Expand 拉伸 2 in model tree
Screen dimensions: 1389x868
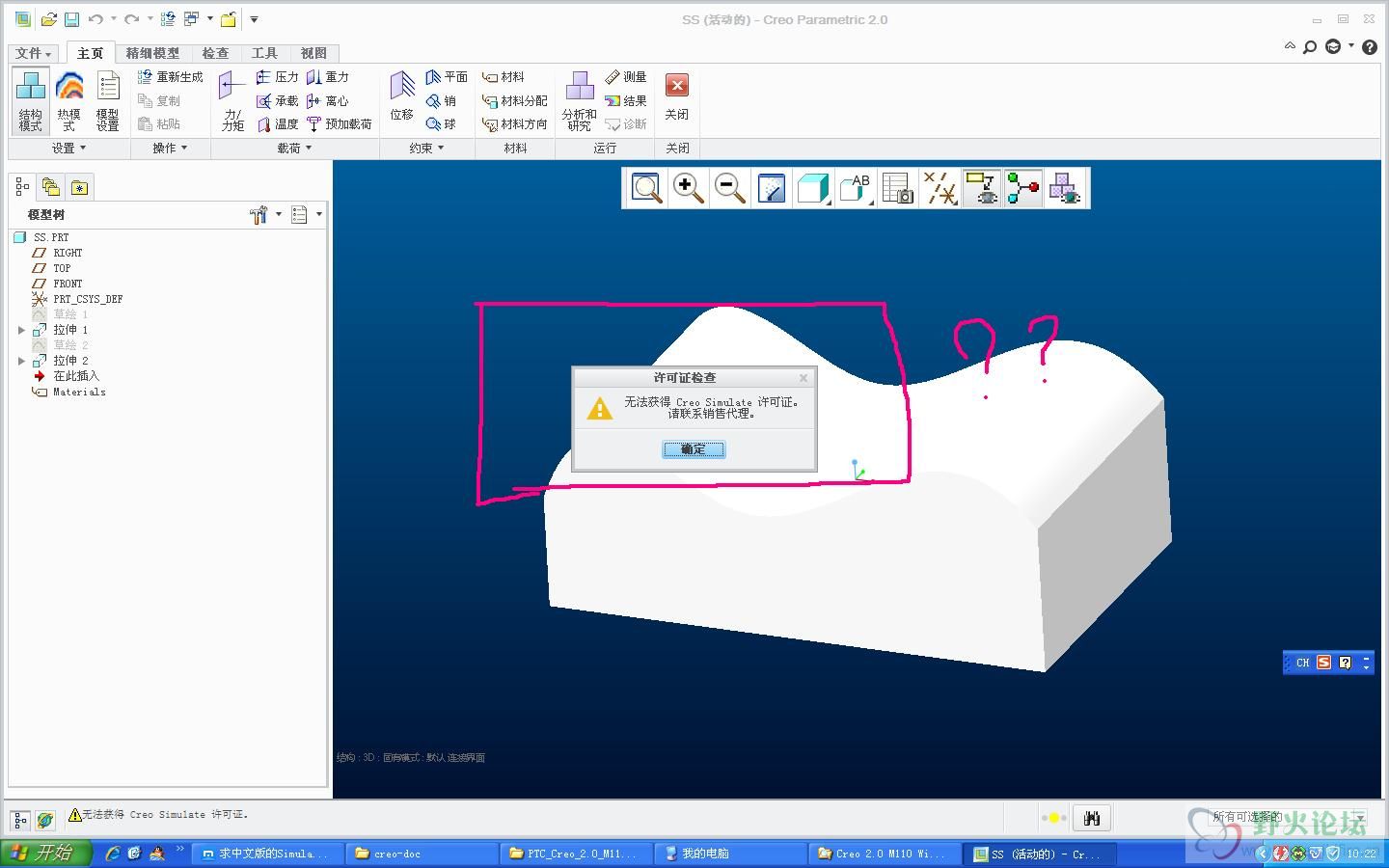tap(22, 361)
